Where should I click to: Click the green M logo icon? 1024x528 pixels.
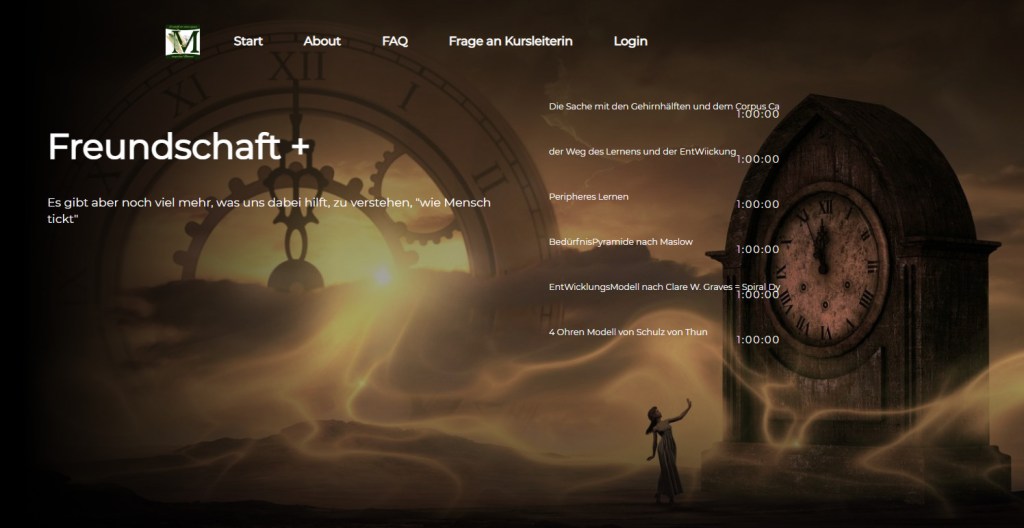(x=183, y=41)
